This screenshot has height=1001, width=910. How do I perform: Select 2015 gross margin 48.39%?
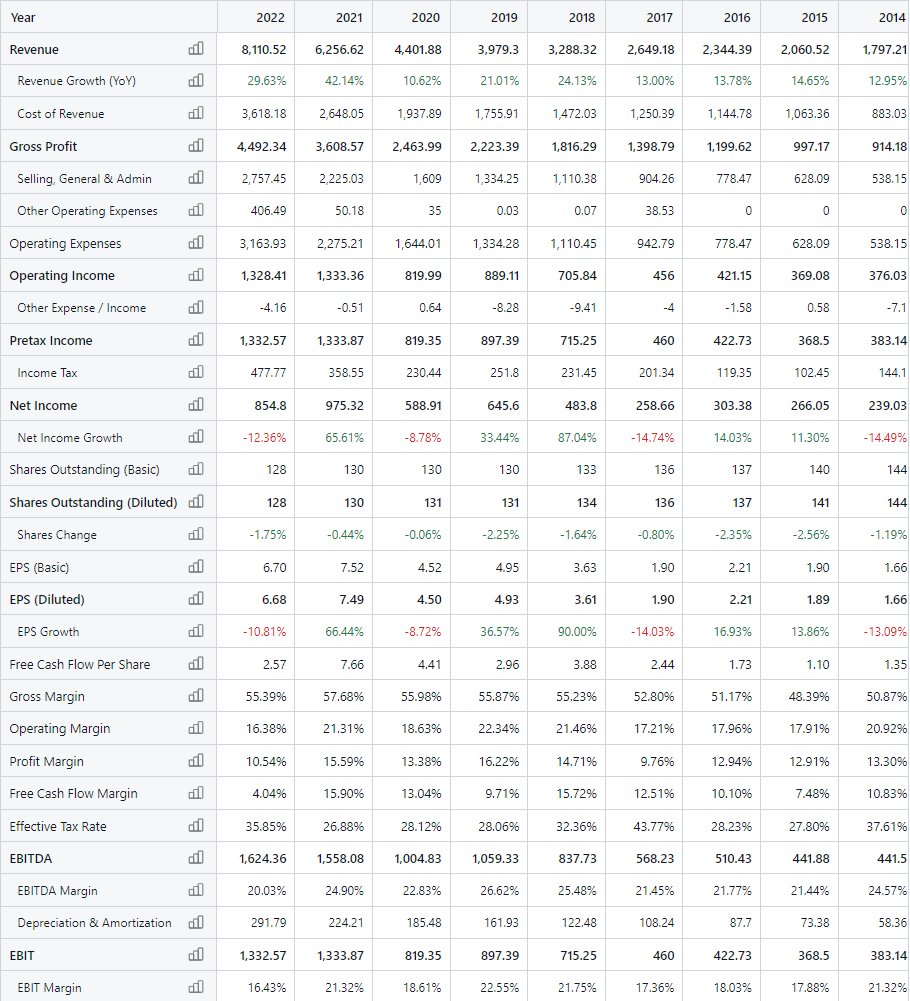coord(809,696)
